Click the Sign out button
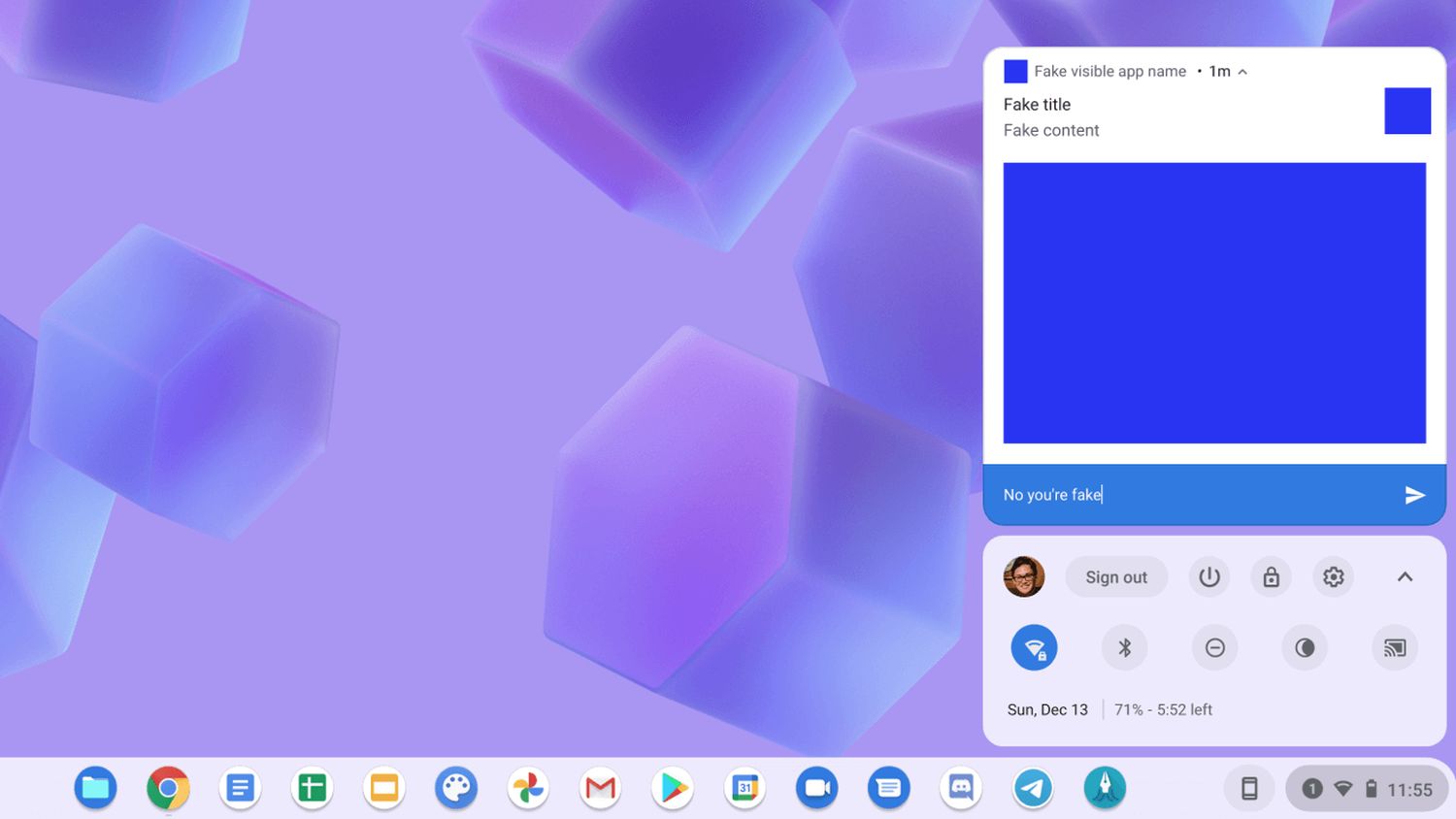 pos(1116,577)
